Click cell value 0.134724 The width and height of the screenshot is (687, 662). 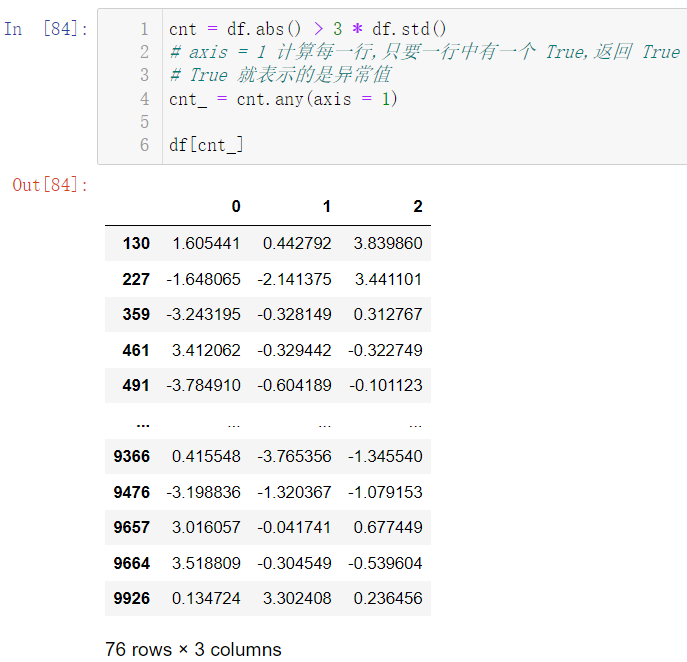click(206, 598)
